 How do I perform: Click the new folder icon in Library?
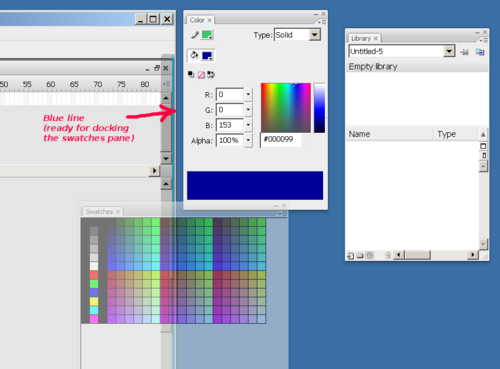pyautogui.click(x=360, y=256)
